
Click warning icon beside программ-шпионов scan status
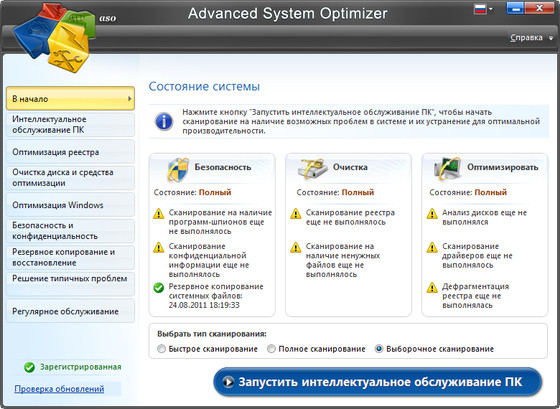pyautogui.click(x=159, y=214)
